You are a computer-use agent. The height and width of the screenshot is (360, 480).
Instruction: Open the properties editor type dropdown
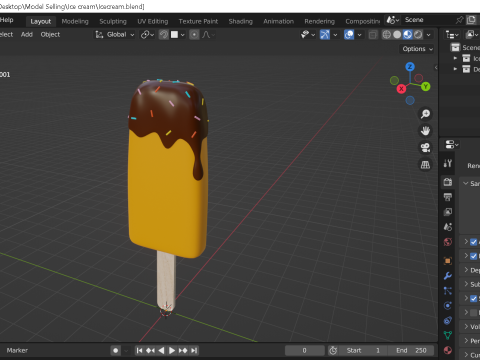tap(452, 145)
